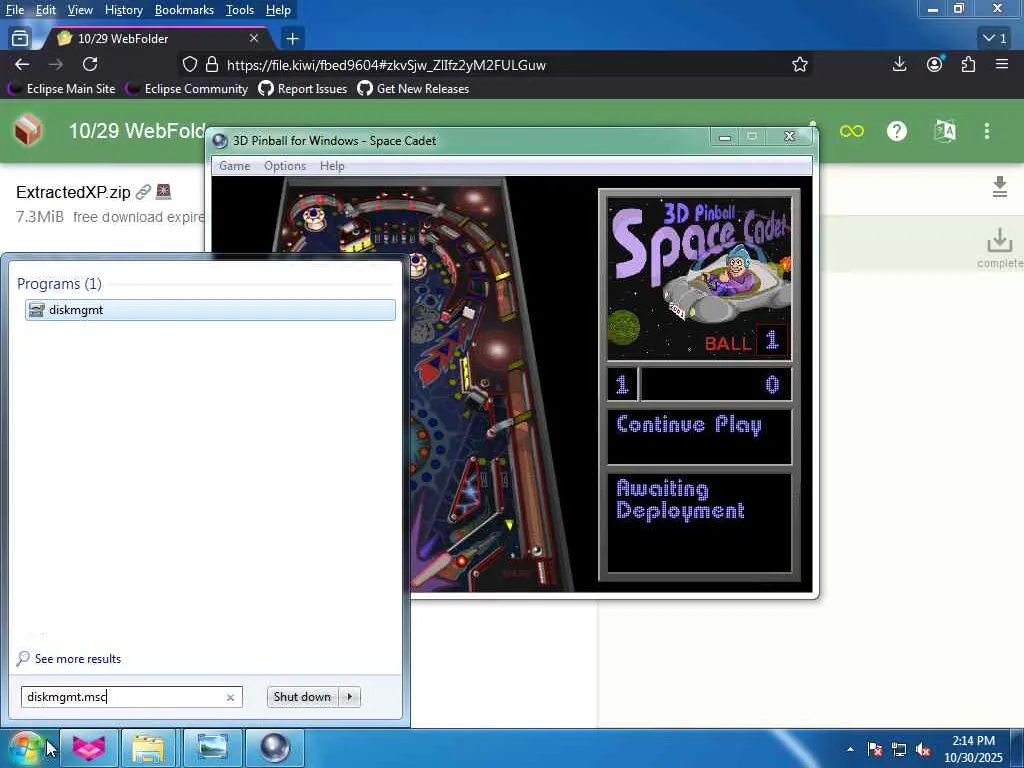Image resolution: width=1024 pixels, height=768 pixels.
Task: Open the Firefox History menu
Action: (x=123, y=10)
